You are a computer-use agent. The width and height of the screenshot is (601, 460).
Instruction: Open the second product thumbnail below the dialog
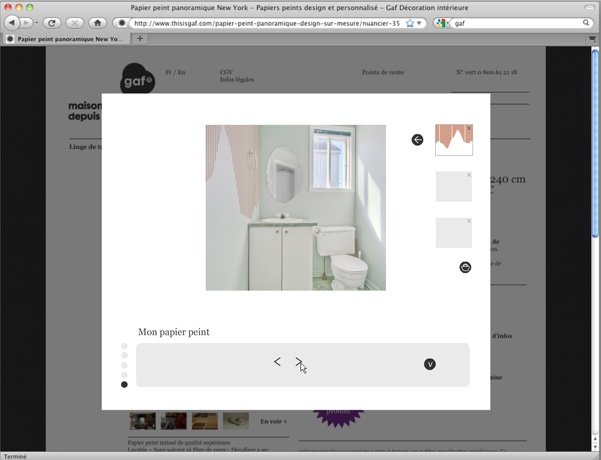click(x=174, y=421)
